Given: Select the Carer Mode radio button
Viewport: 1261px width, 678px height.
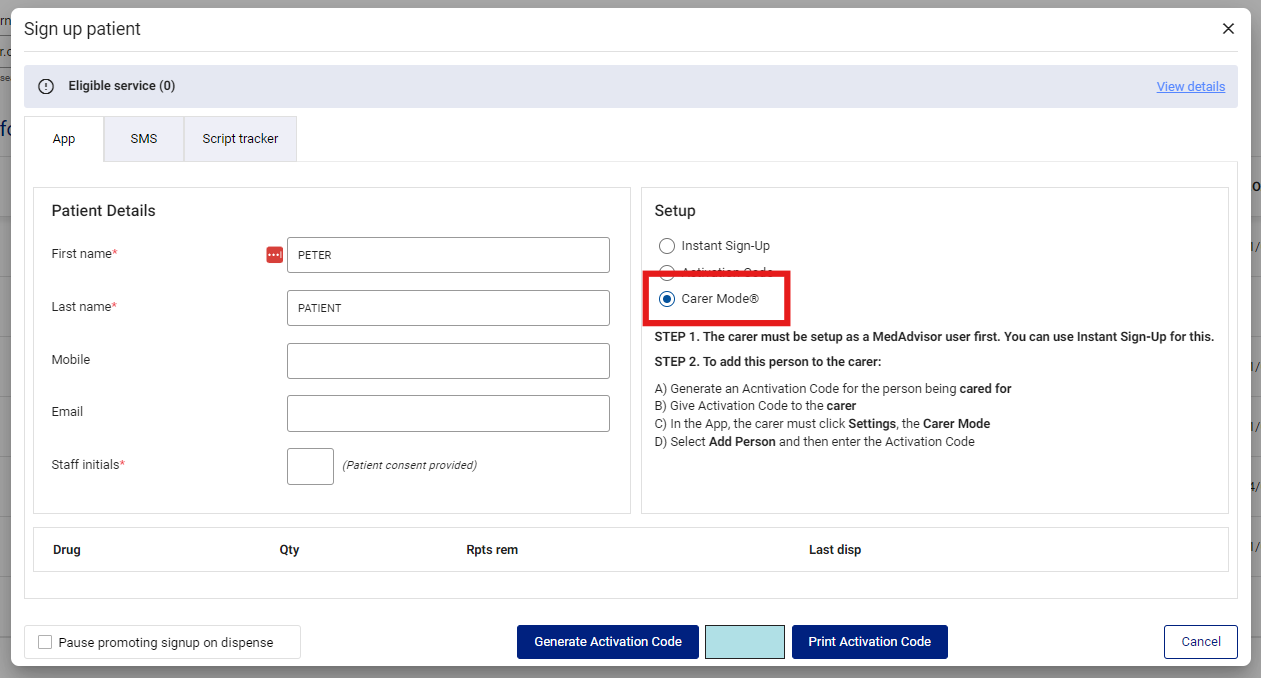Looking at the screenshot, I should (x=667, y=299).
